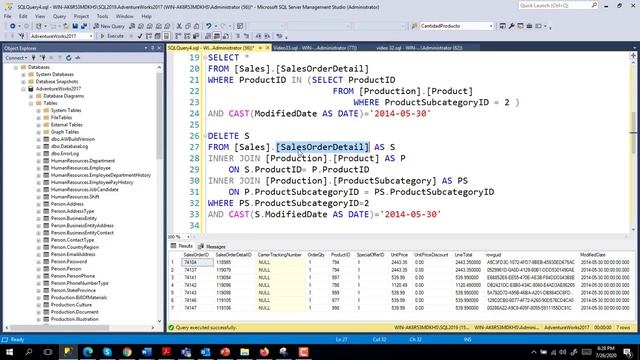This screenshot has height=360, width=640.
Task: Open the Connect dropdown in Object Explorer
Action: [x=16, y=58]
